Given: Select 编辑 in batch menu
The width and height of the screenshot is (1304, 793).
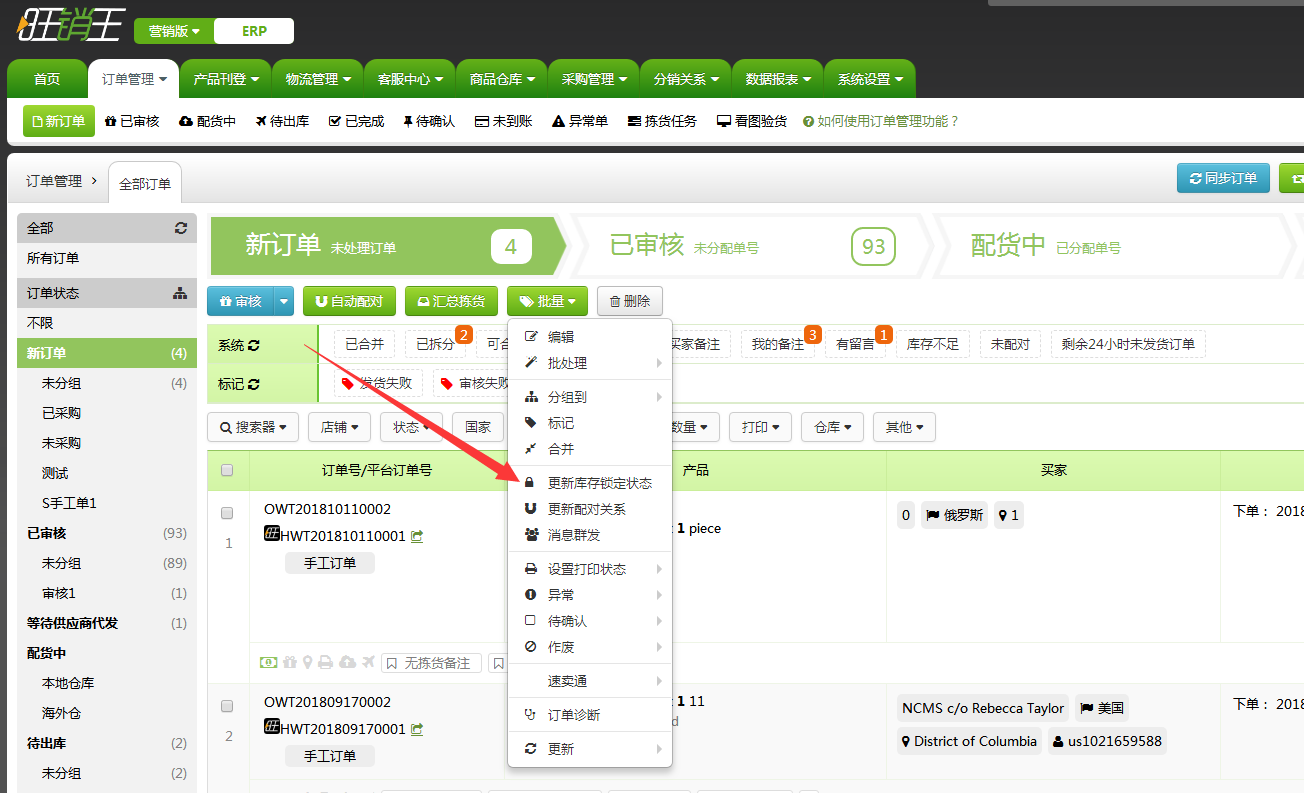Looking at the screenshot, I should 590,337.
